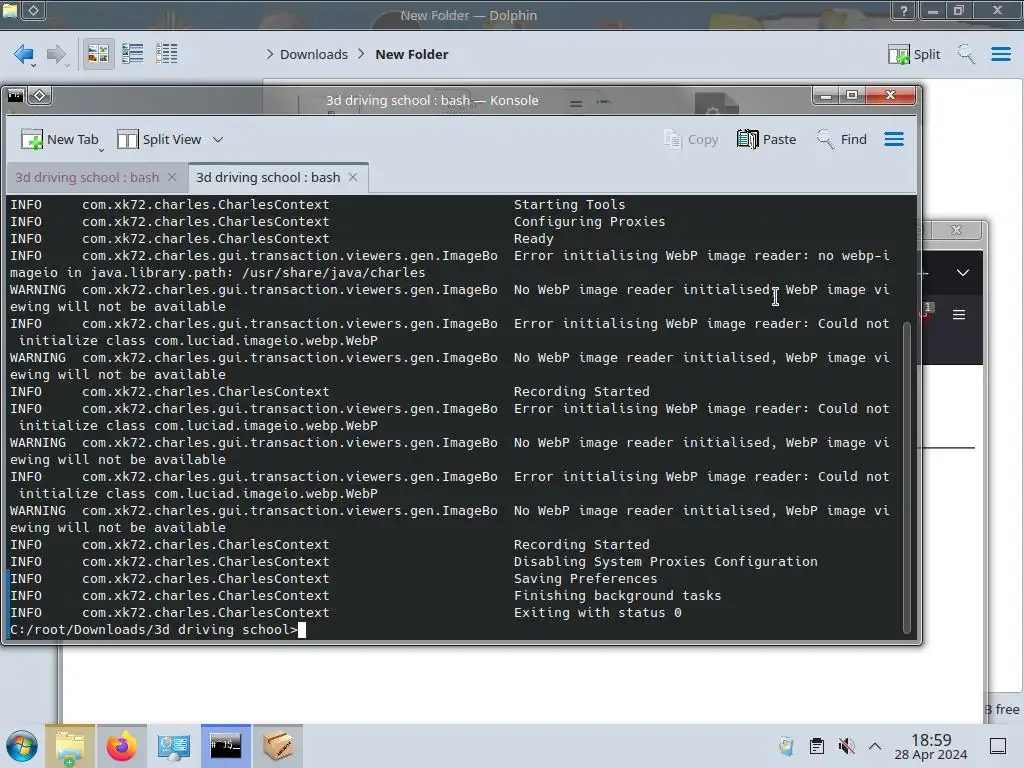Click 'Exiting with status 0' text
Screen dimensions: 1024x768
point(598,613)
